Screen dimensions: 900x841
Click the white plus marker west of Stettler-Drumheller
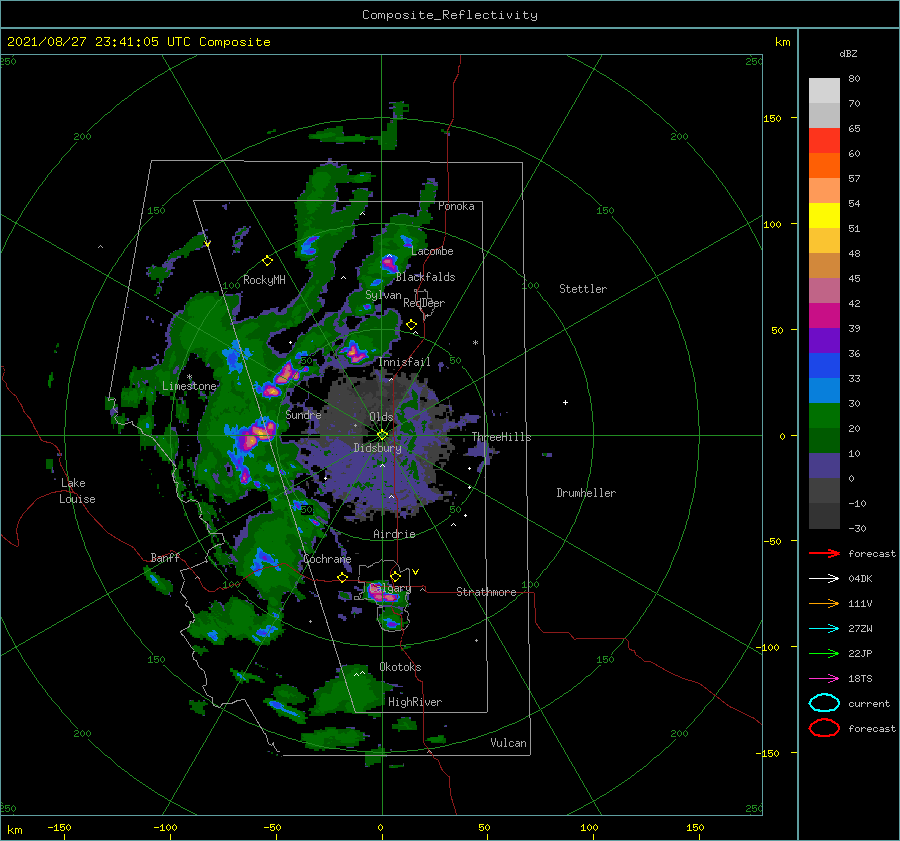[x=565, y=402]
